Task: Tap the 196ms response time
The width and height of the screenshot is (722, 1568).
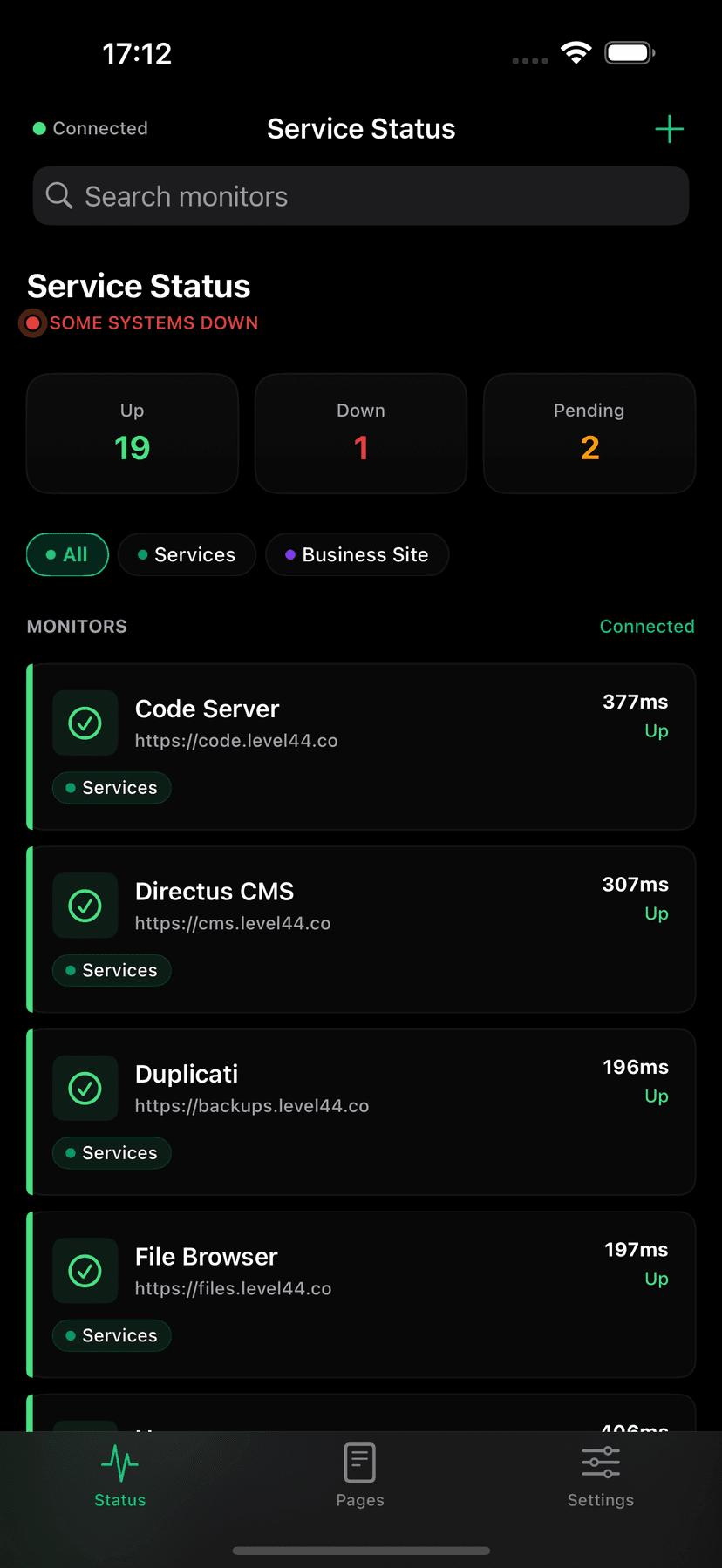Action: point(636,1067)
